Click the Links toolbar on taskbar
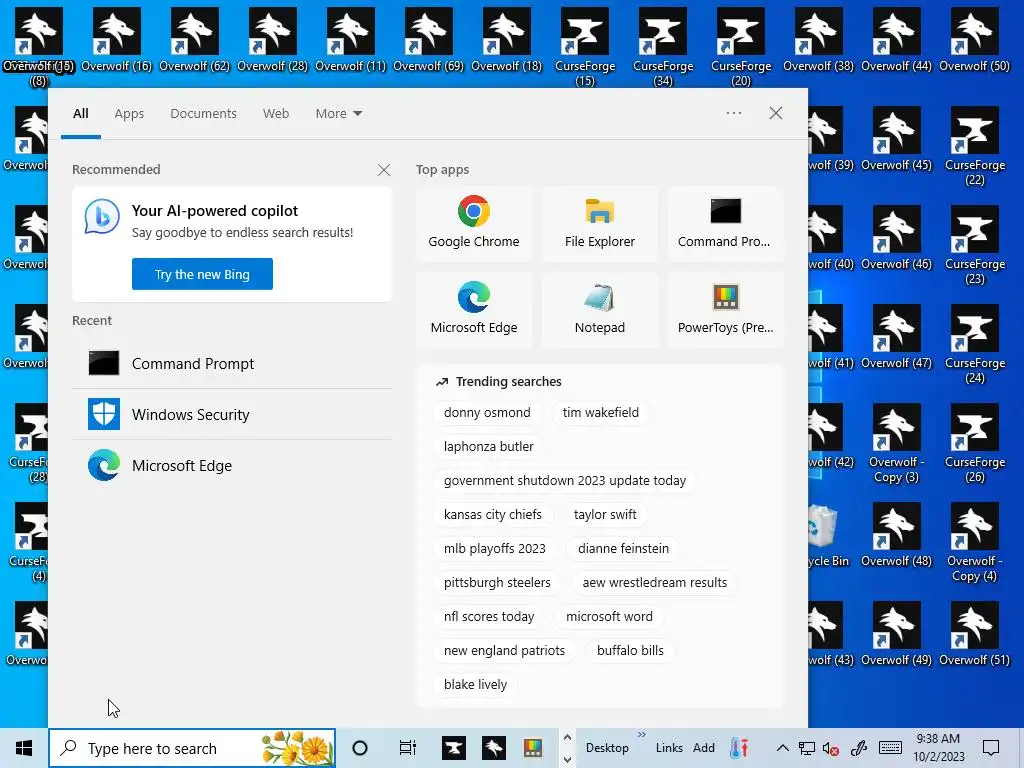 [x=669, y=748]
